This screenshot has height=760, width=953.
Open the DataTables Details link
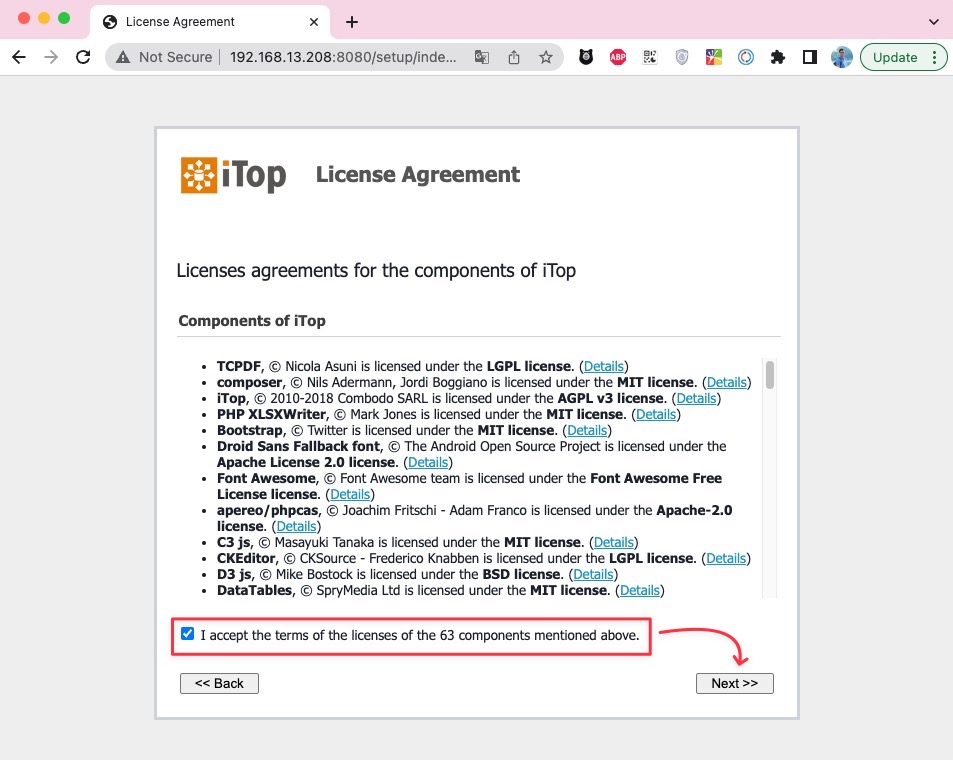[x=640, y=590]
